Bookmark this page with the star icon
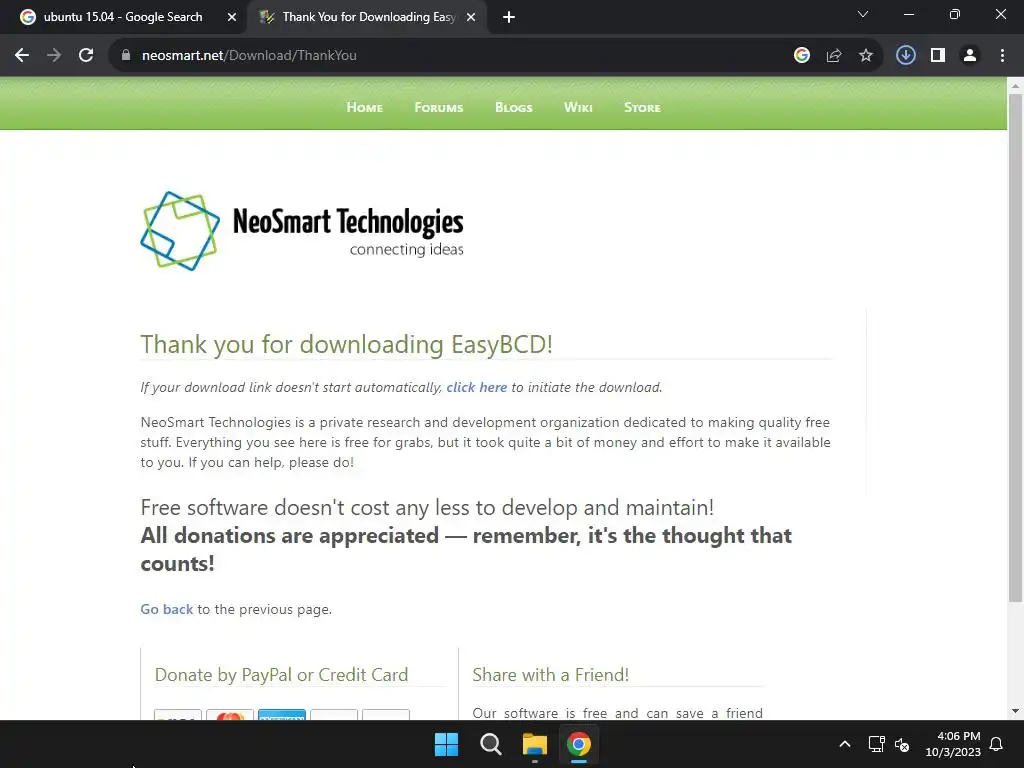1024x768 pixels. [866, 56]
